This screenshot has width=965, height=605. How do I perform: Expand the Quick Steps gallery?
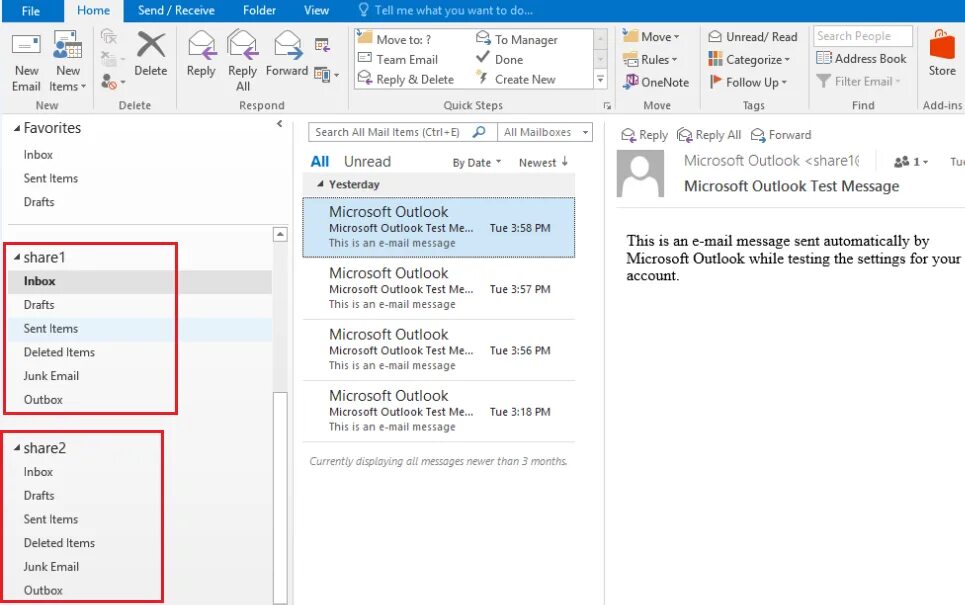(x=600, y=79)
